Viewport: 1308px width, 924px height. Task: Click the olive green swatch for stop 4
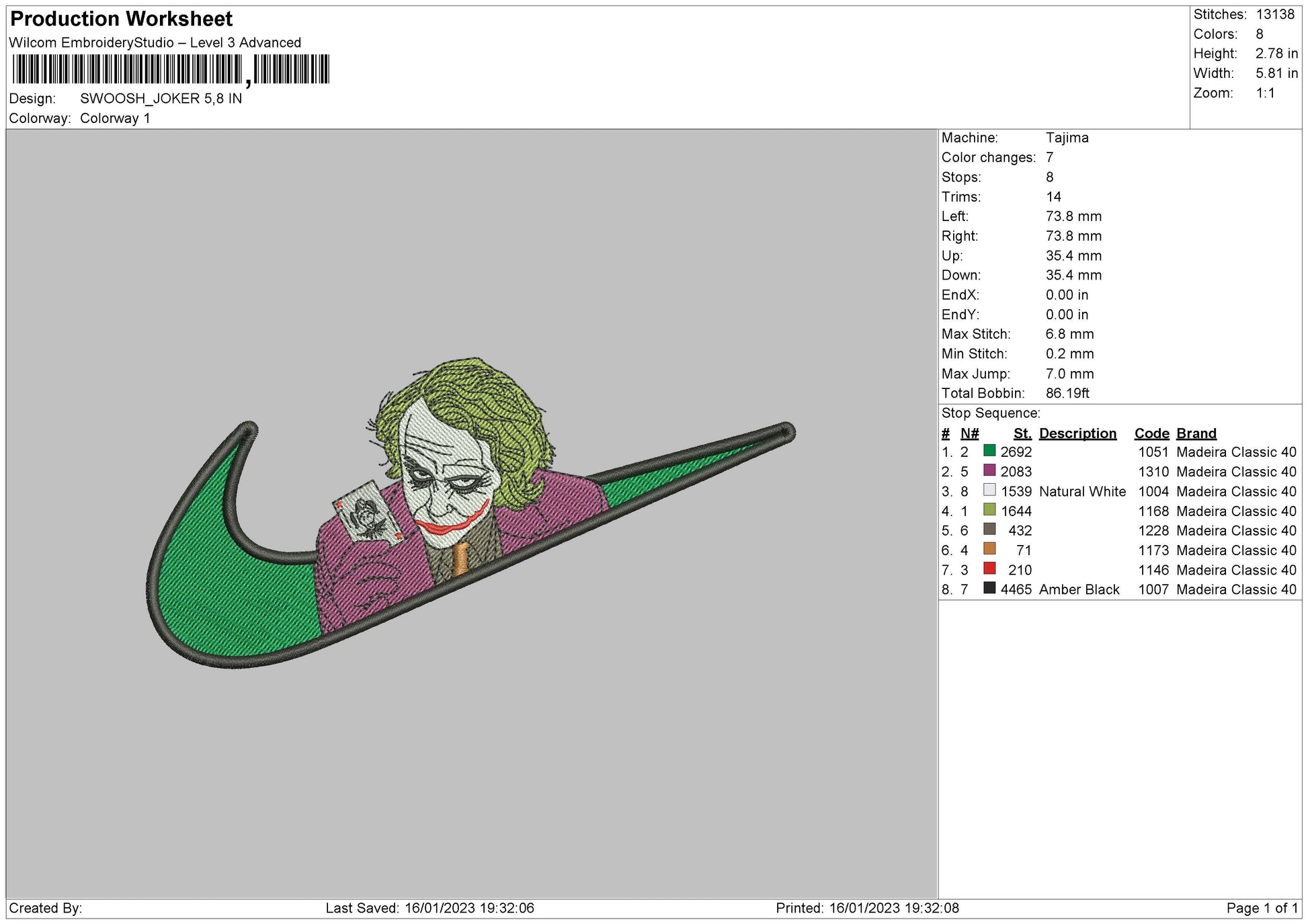click(x=989, y=509)
